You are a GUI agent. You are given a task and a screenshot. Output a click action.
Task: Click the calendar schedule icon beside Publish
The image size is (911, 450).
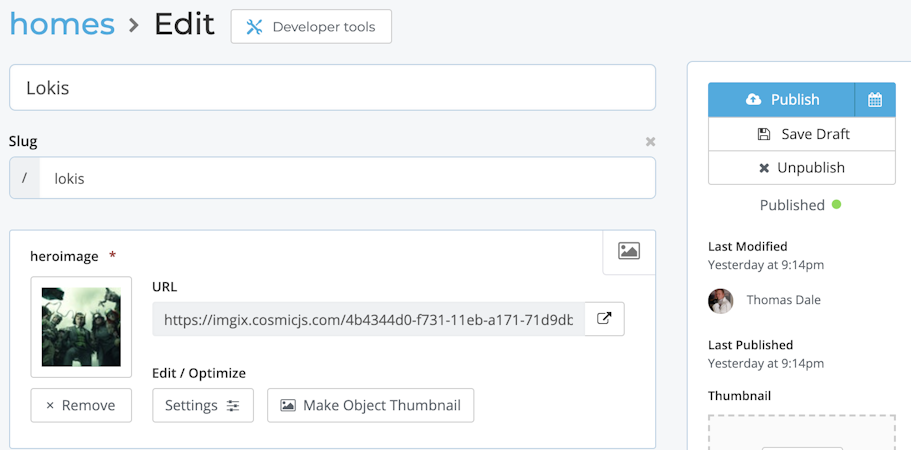coord(875,100)
